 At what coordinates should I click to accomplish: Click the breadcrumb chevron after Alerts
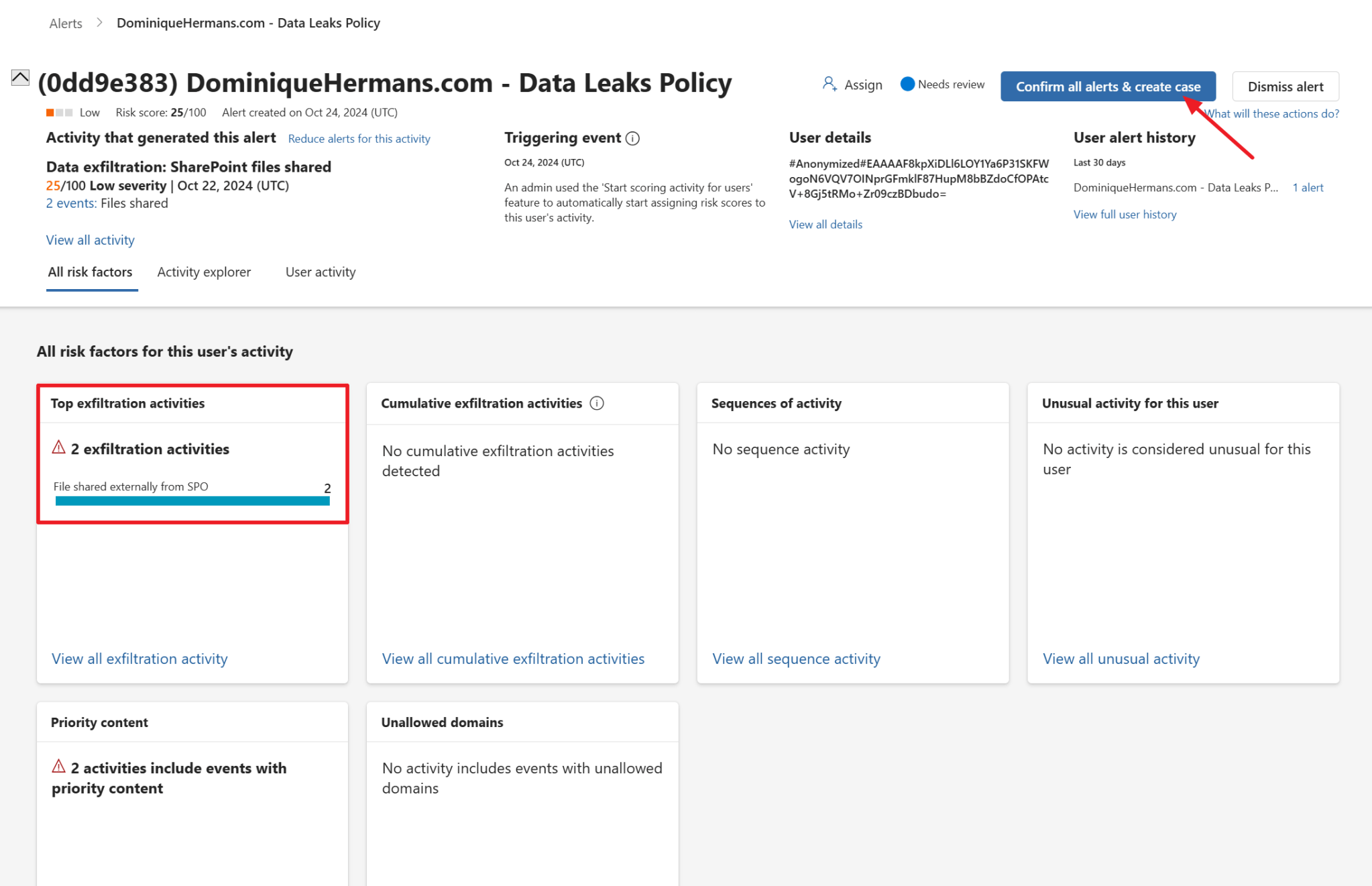[99, 22]
